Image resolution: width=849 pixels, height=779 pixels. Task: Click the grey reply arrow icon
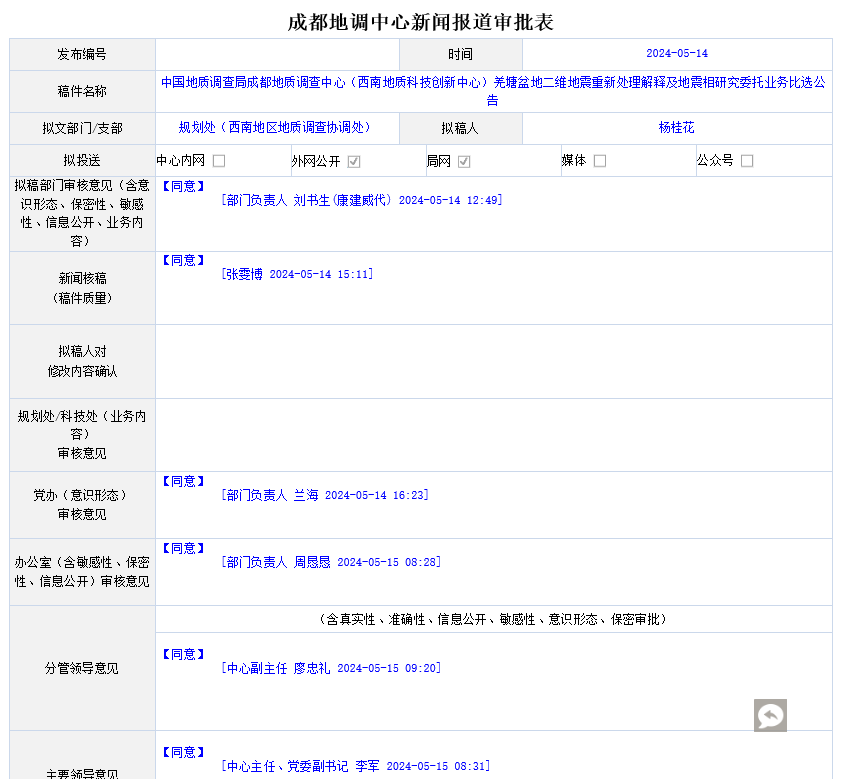point(770,715)
